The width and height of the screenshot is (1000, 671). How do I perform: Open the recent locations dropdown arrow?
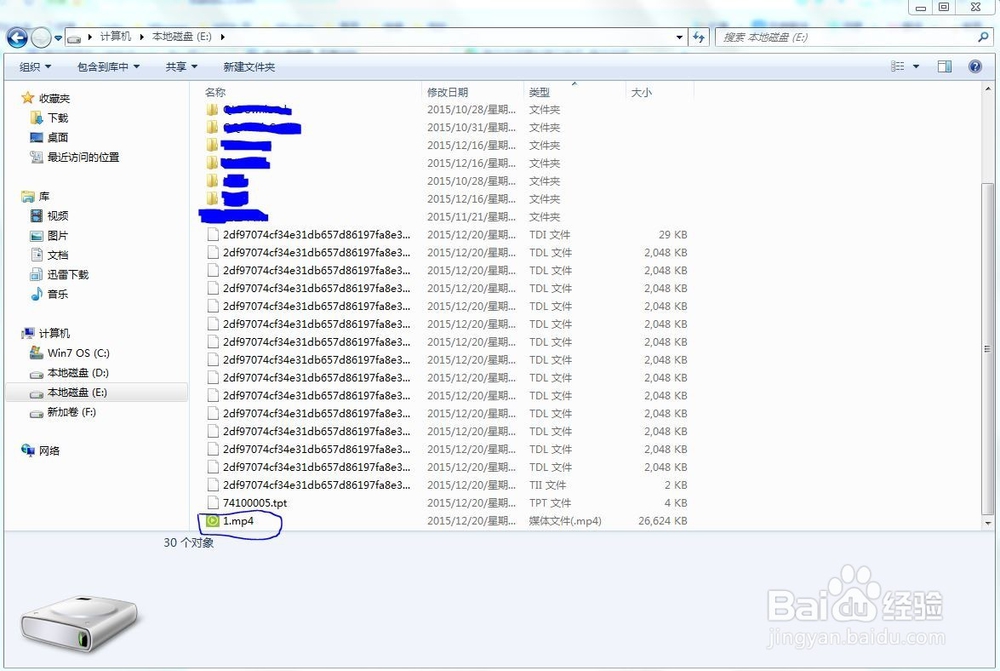point(58,38)
